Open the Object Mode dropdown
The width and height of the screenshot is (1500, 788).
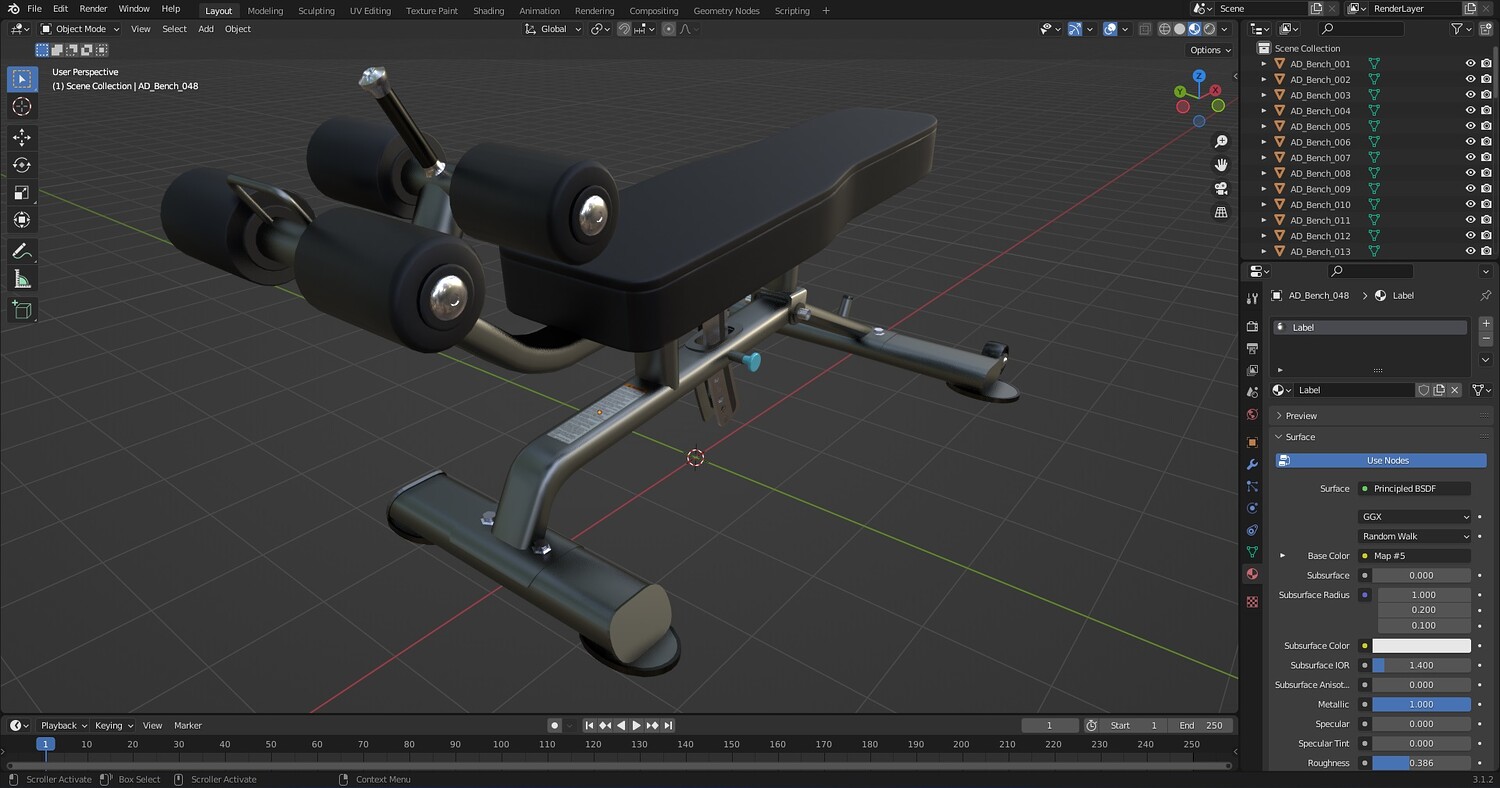(80, 29)
